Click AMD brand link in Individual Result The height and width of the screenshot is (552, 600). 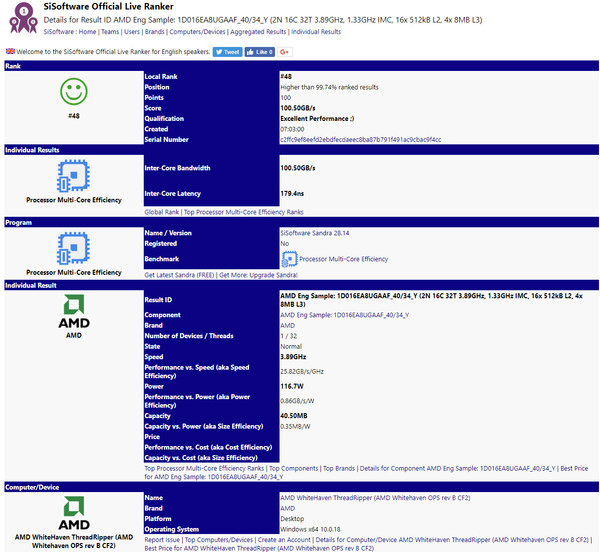[x=288, y=326]
